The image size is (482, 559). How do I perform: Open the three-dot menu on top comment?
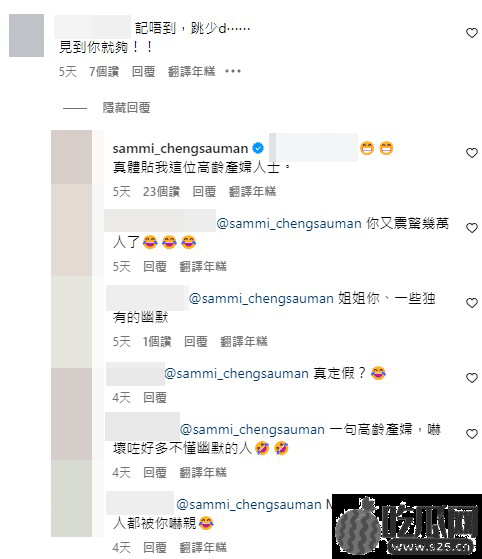point(233,71)
